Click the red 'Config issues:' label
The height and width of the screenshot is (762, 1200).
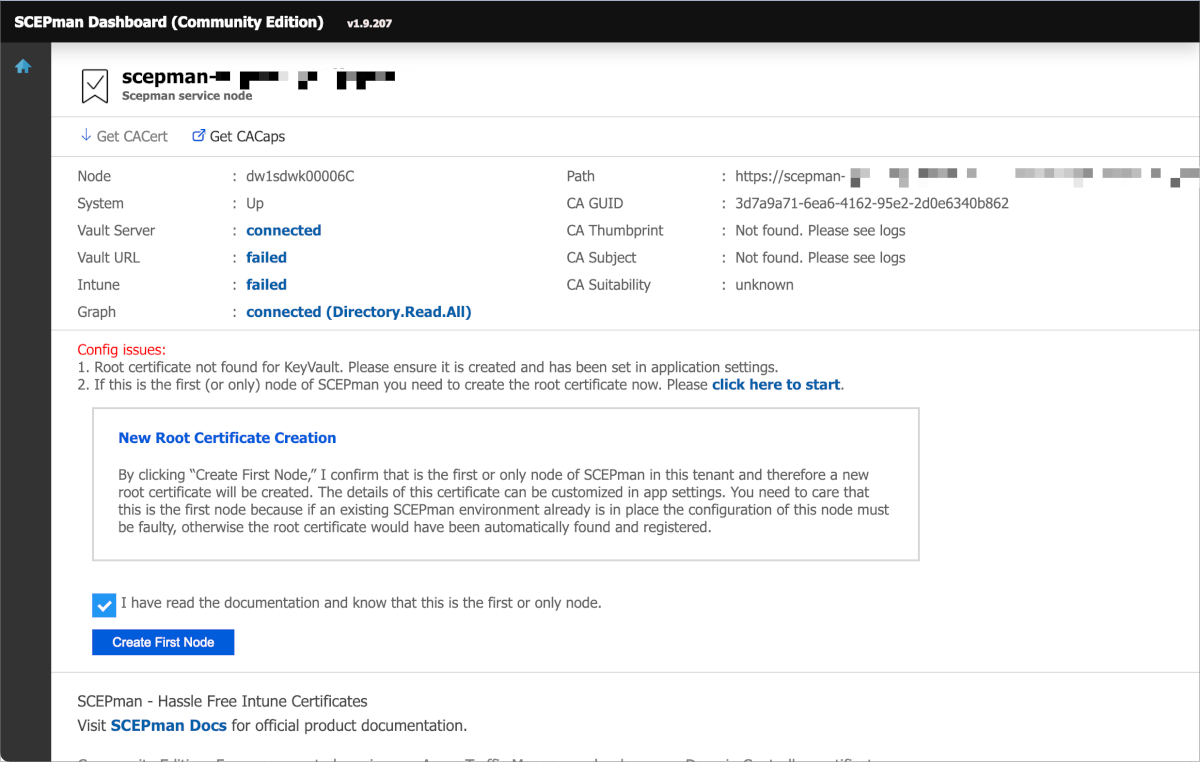coord(122,350)
